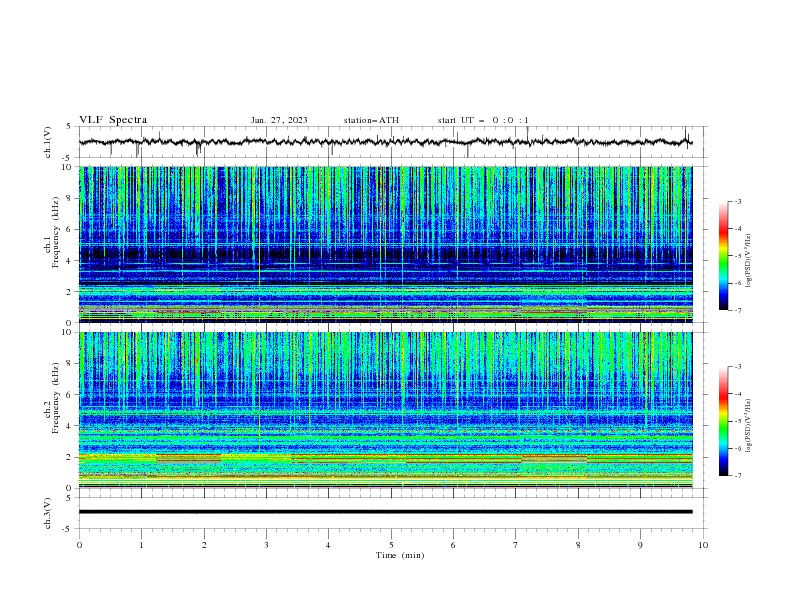Click the ch.1 color bar "log(PSD)(V²/Hz)" label

coord(749,261)
